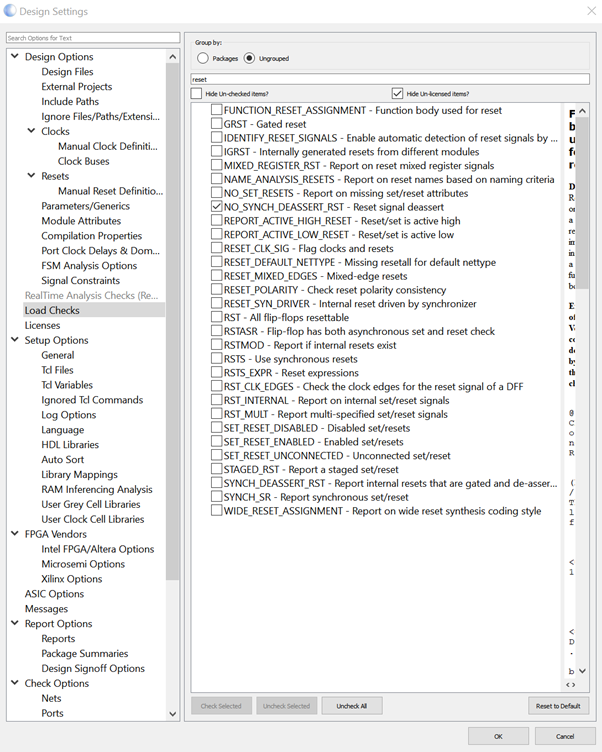Collapse the Design Options tree node
The height and width of the screenshot is (752, 602).
click(x=15, y=57)
